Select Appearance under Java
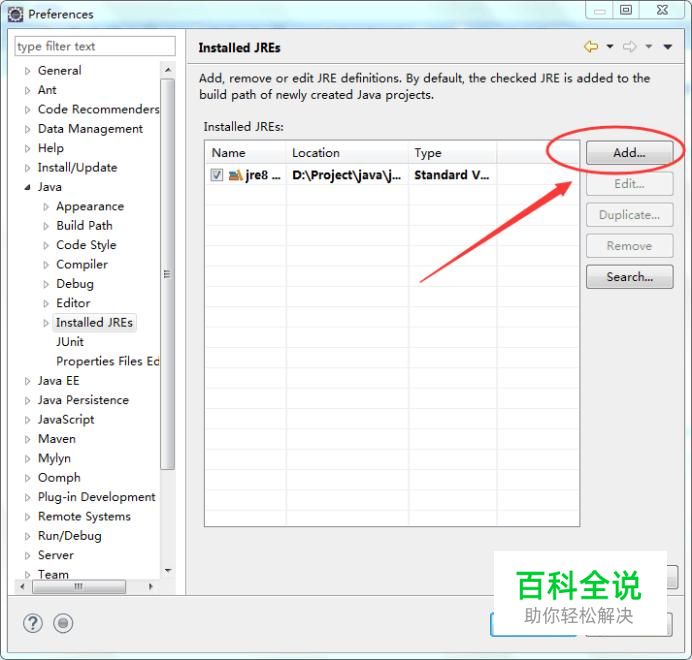 click(90, 207)
